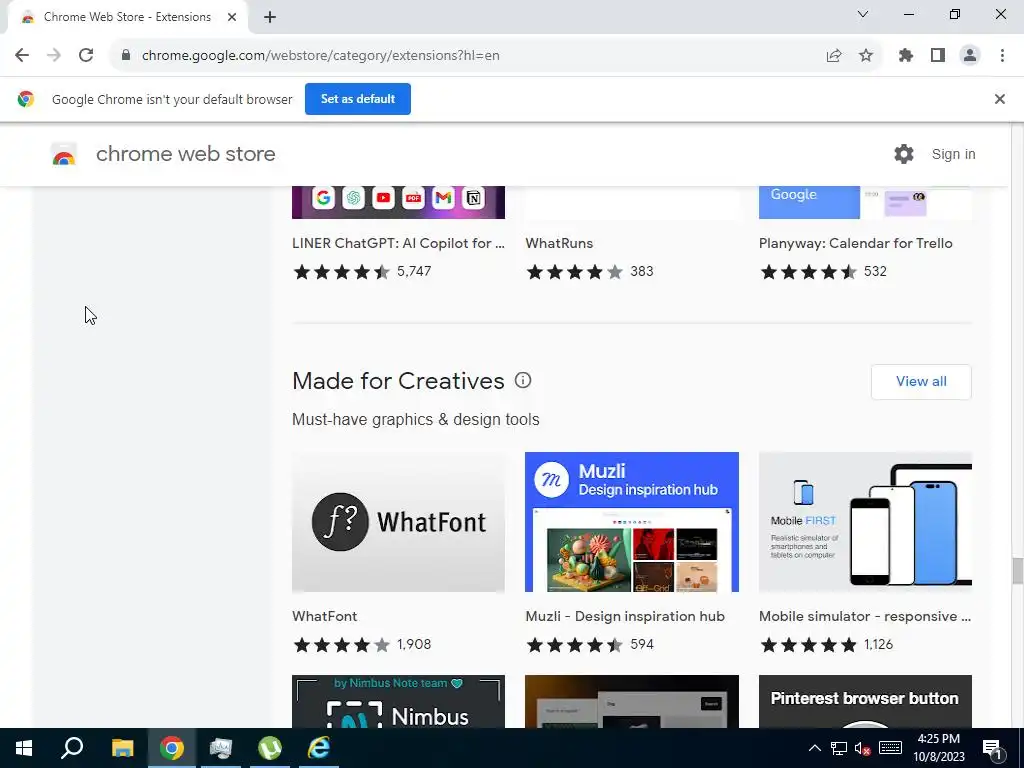Sign in to the Chrome Web Store
The width and height of the screenshot is (1024, 768).
(x=953, y=154)
